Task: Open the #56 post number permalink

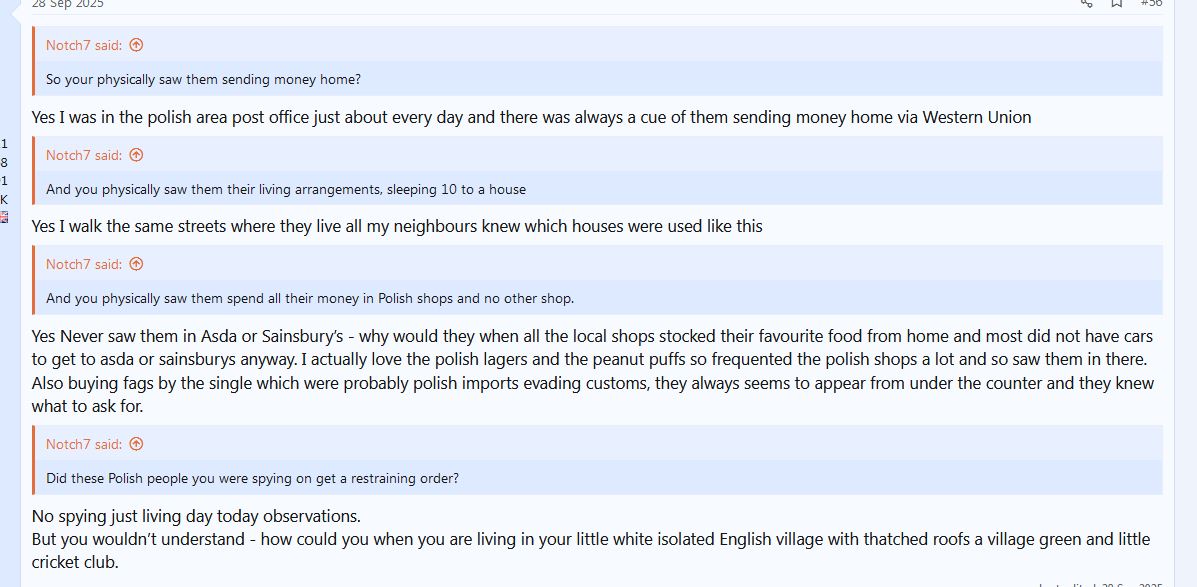Action: click(x=1151, y=3)
